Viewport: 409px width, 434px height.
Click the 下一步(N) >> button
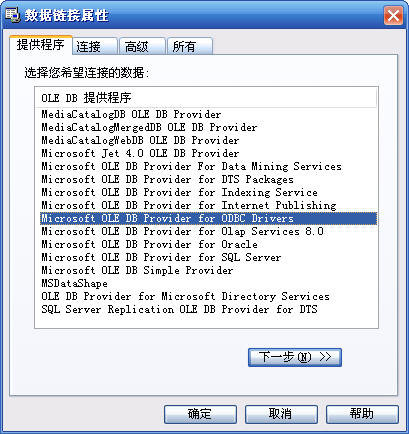tap(295, 357)
